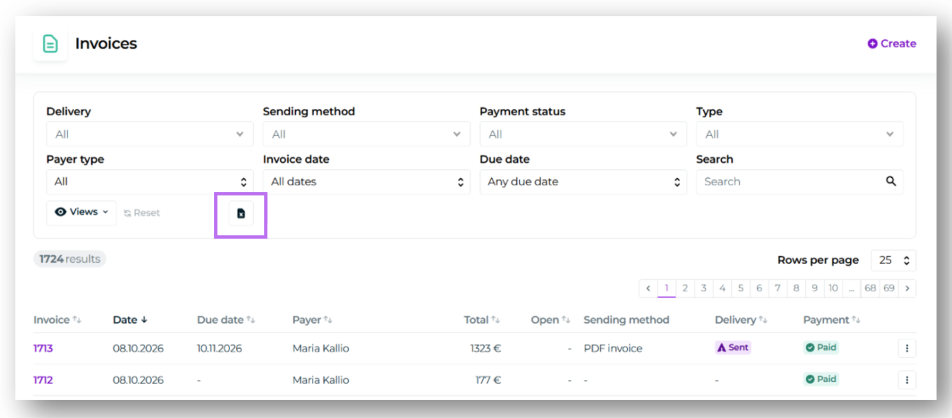This screenshot has width=952, height=418.
Task: Go to page 6 in pagination
Action: (x=759, y=288)
